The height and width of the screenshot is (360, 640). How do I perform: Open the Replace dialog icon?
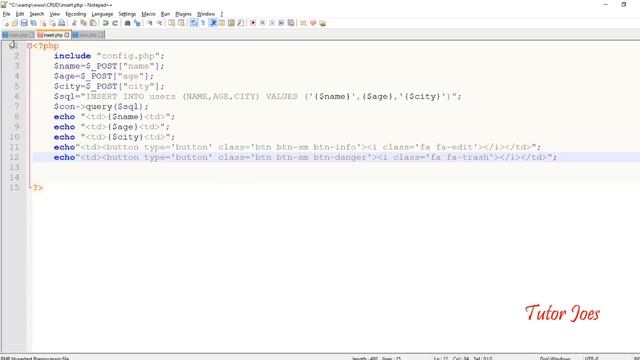137,23
